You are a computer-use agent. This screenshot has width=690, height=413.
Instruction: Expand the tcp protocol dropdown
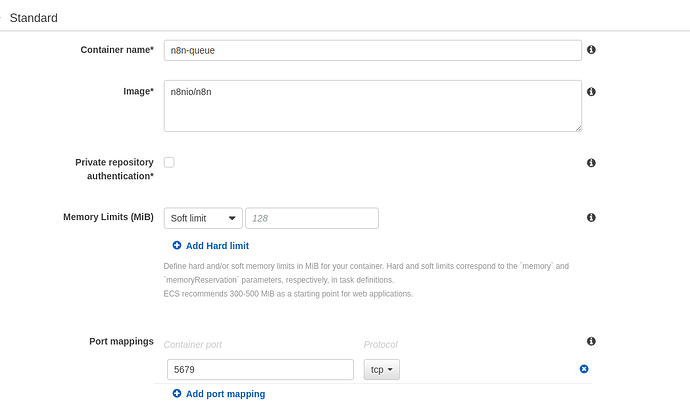[381, 370]
